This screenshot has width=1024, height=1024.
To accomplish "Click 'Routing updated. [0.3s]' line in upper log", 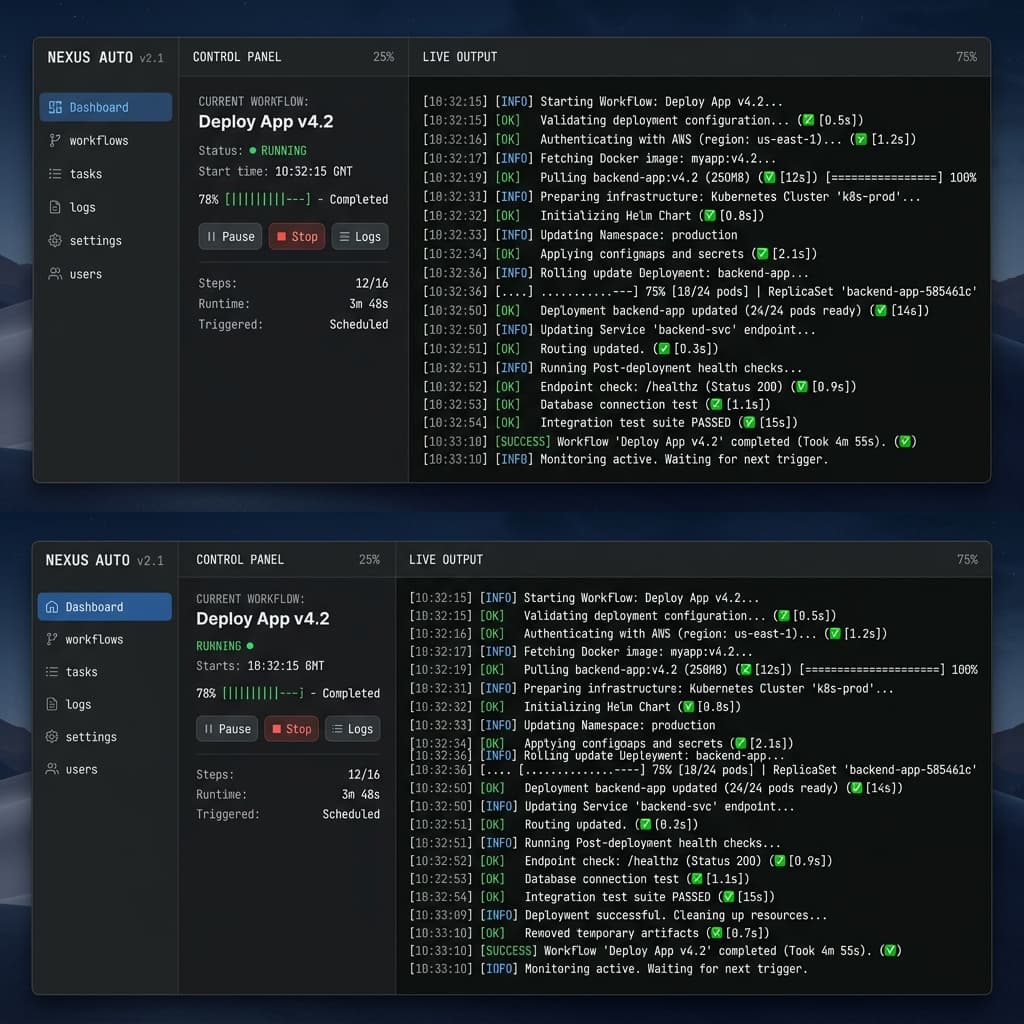I will 571,349.
